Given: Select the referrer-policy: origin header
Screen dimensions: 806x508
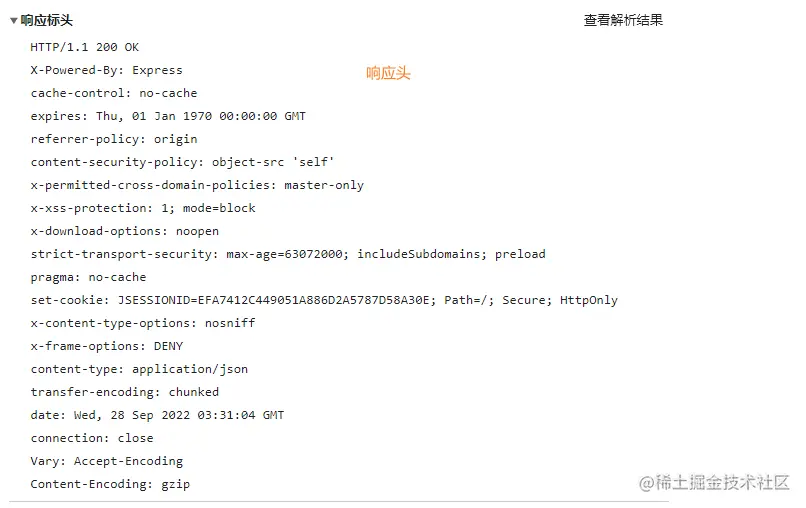Looking at the screenshot, I should (114, 139).
